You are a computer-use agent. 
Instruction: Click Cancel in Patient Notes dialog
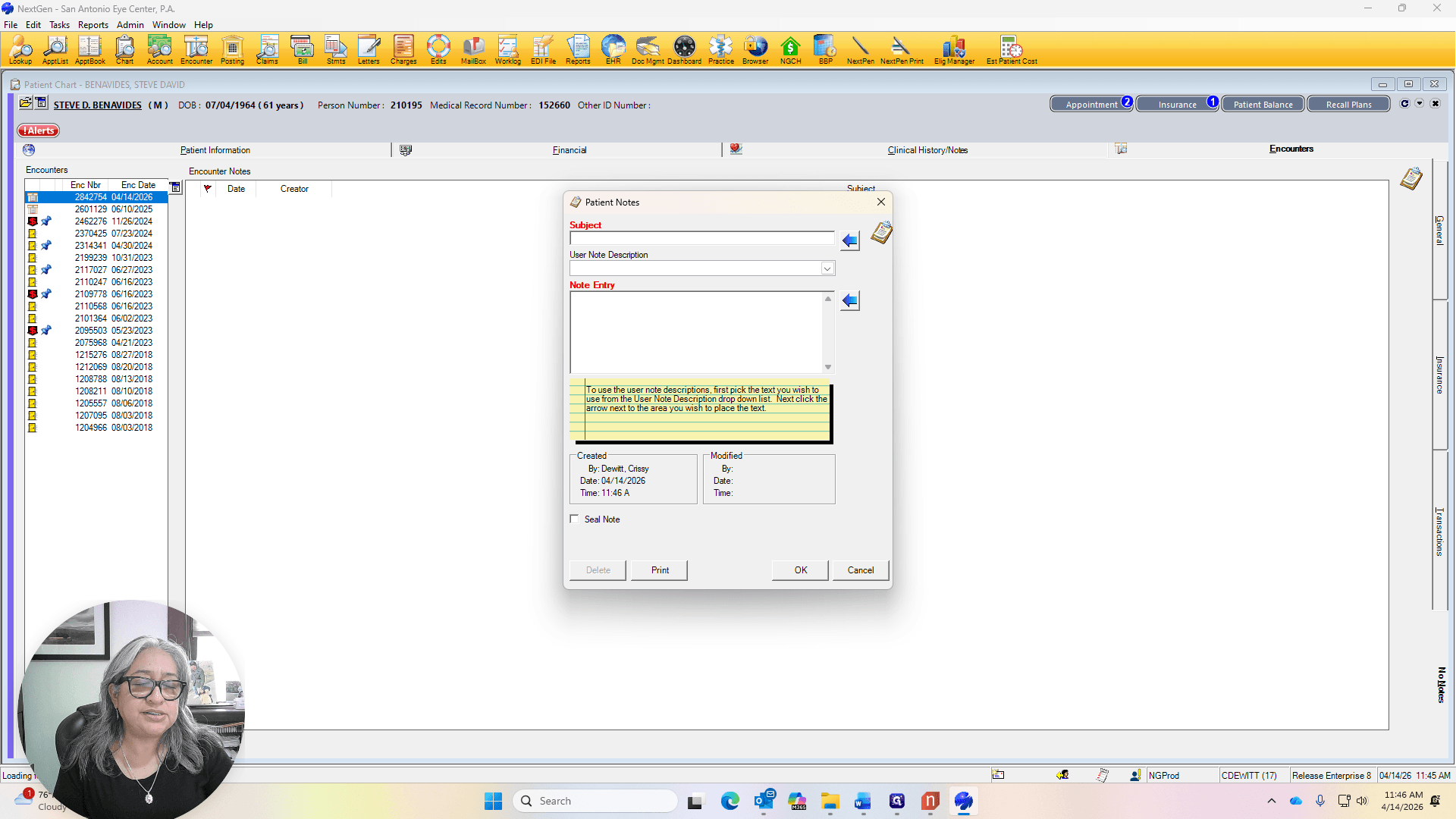click(x=861, y=570)
